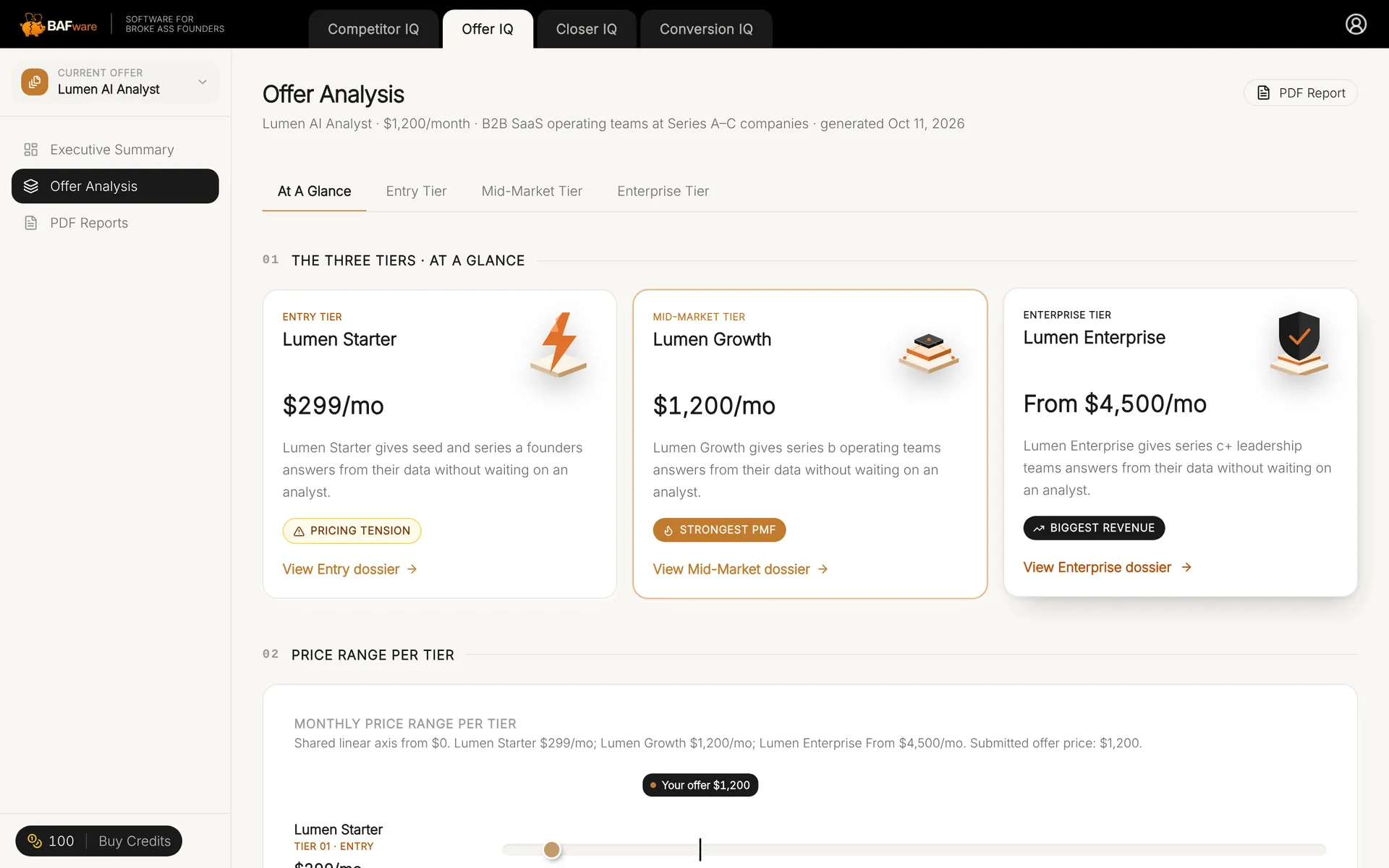Click Buy Credits button
This screenshot has width=1389, height=868.
coord(135,841)
